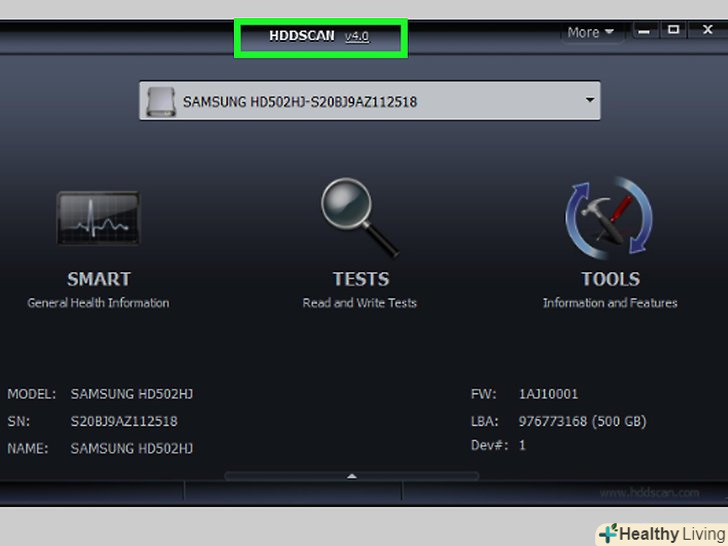Click the SMART label text
728x546 pixels.
tap(99, 279)
